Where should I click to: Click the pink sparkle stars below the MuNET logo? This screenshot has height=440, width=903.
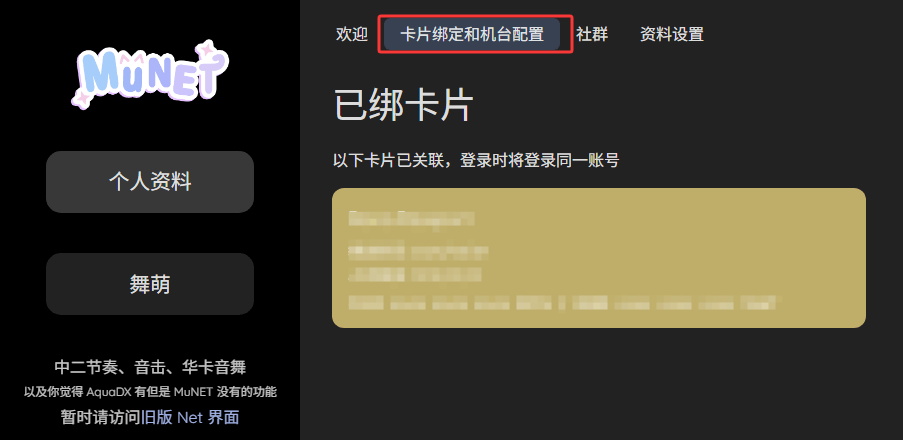pyautogui.click(x=81, y=98)
